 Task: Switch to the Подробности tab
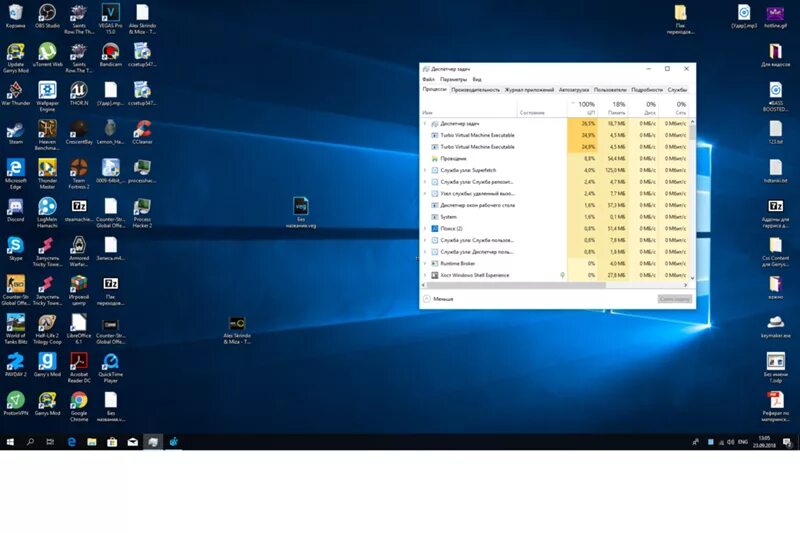tap(647, 90)
